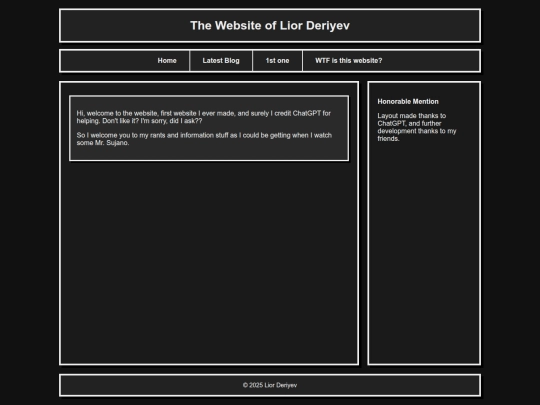Go to the Latest Blog page

(x=221, y=61)
